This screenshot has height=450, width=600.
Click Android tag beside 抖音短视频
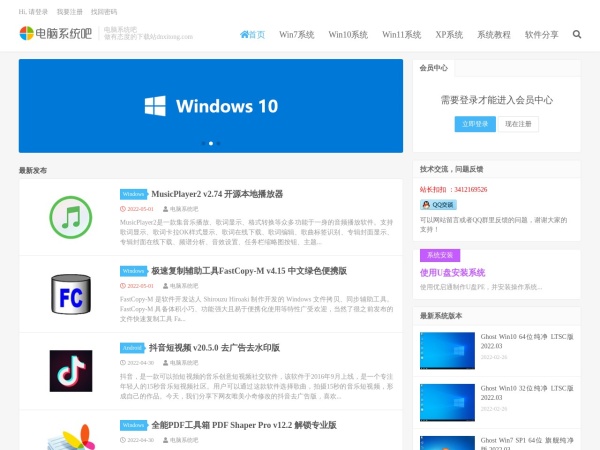(132, 348)
